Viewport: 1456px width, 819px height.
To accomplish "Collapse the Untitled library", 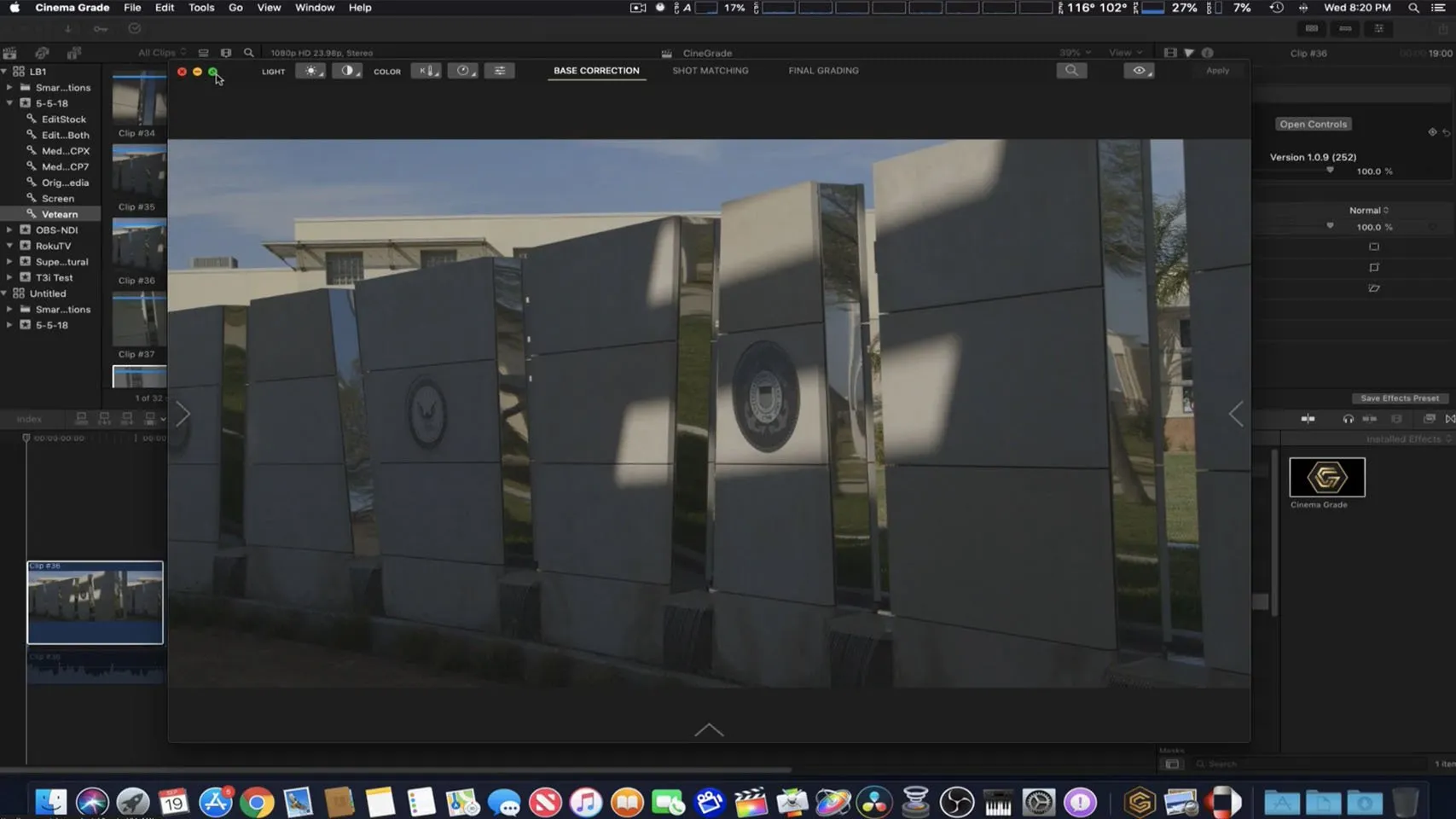I will pyautogui.click(x=4, y=293).
